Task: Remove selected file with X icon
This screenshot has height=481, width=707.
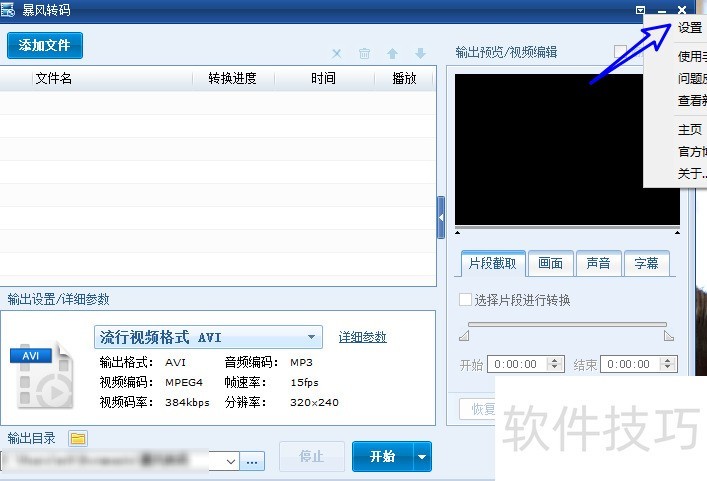Action: [336, 54]
